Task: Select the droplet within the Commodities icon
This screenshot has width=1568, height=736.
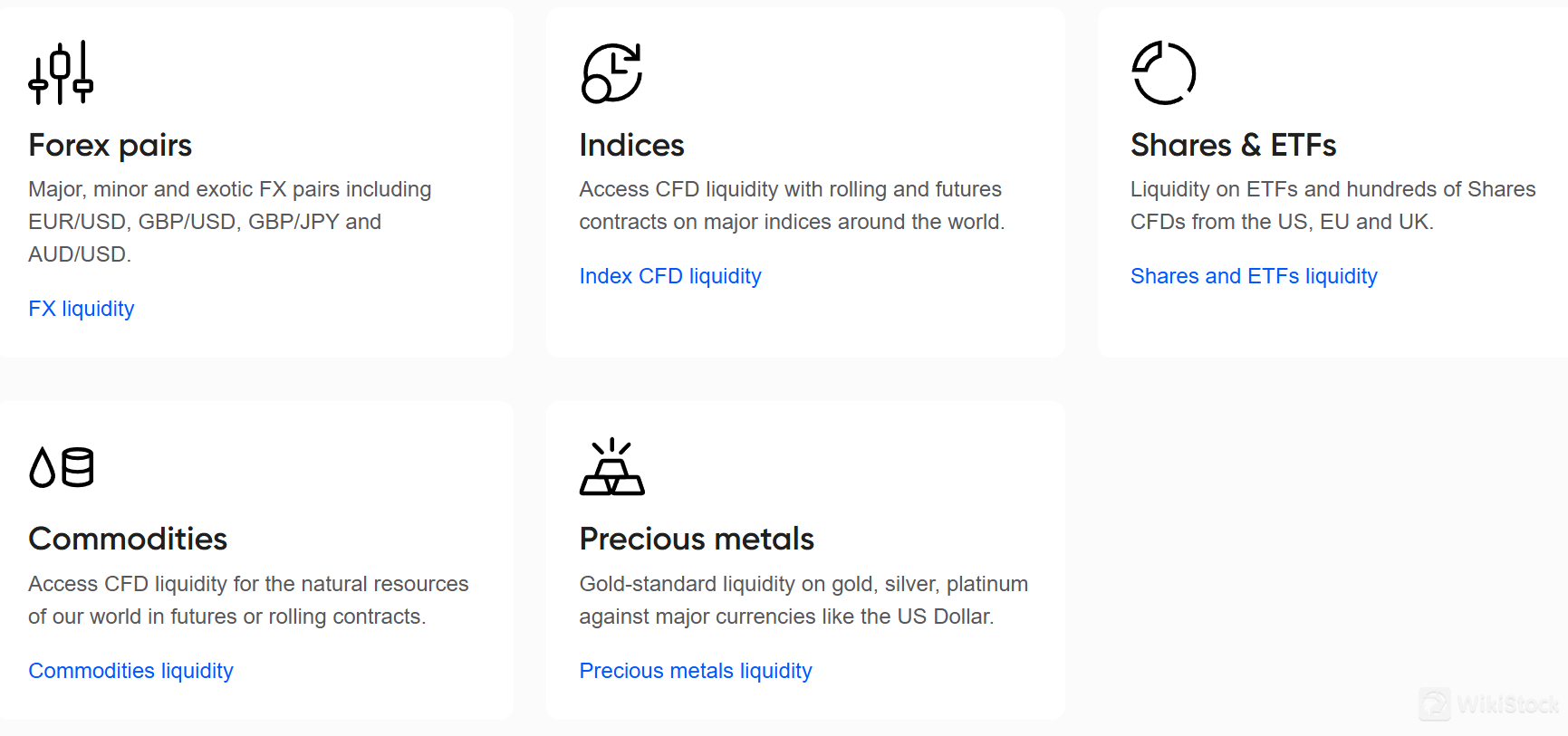Action: pyautogui.click(x=41, y=469)
